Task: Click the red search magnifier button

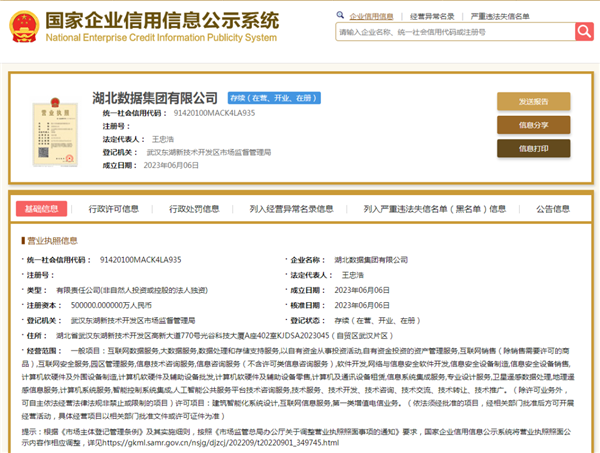Action: (584, 31)
